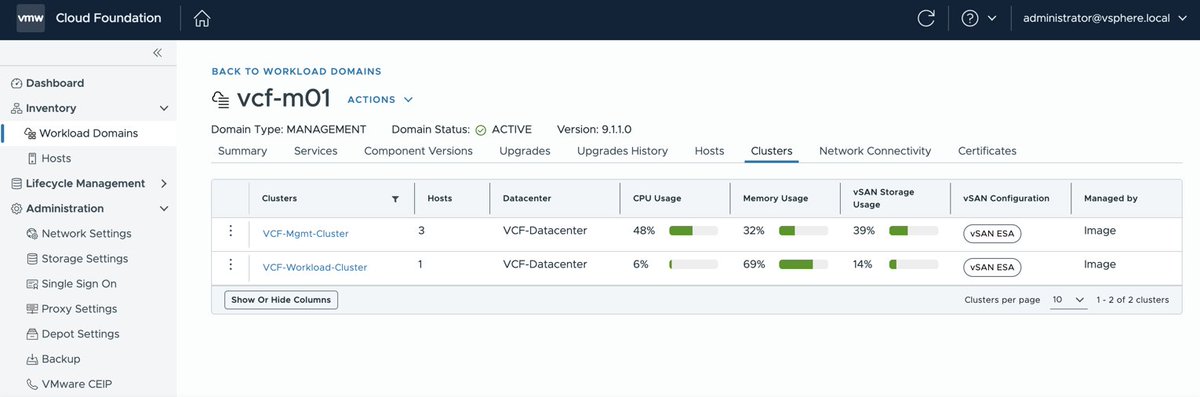Open Network Settings in sidebar
Screen dimensions: 1200x397
click(x=86, y=234)
